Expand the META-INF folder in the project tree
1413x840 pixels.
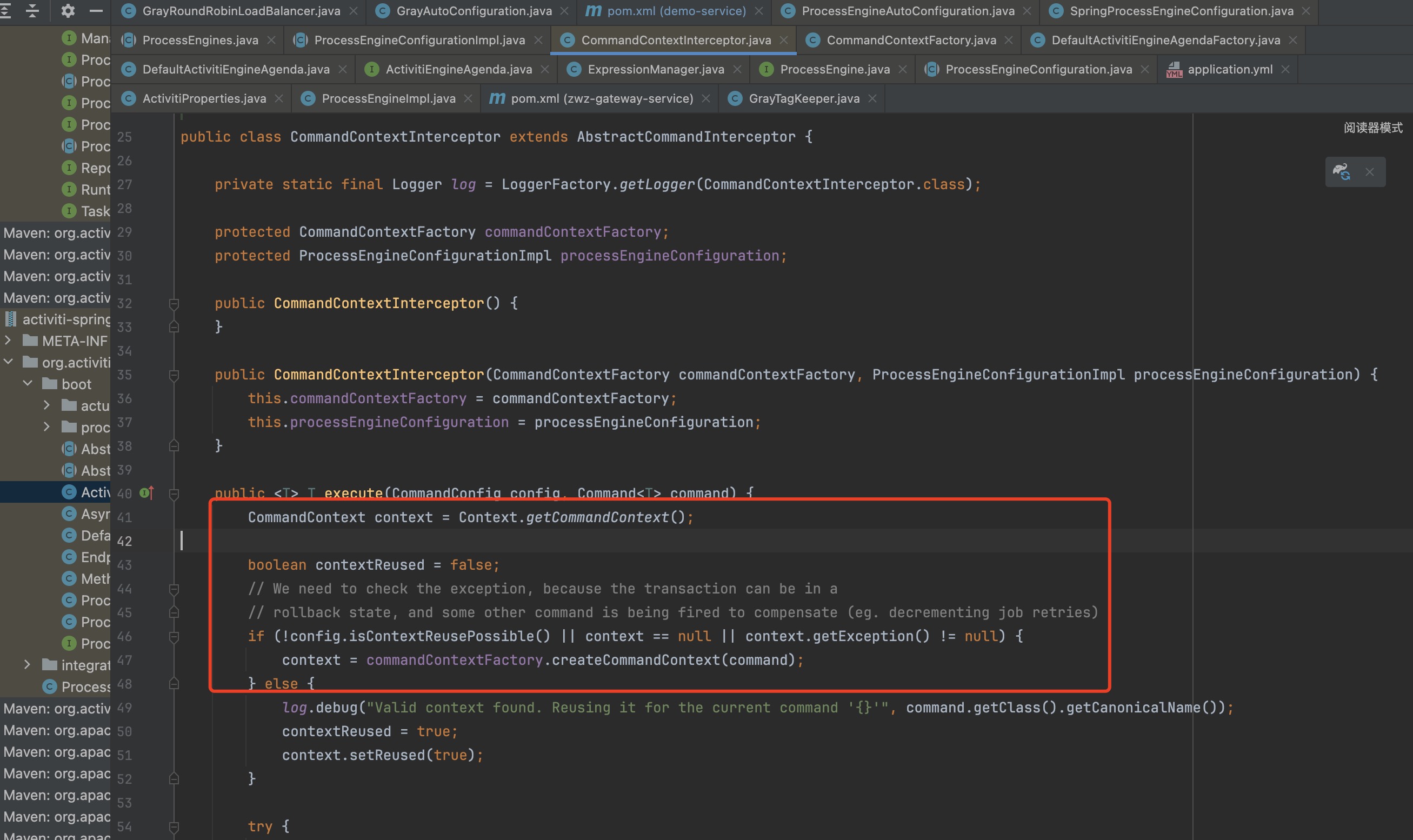tap(8, 340)
